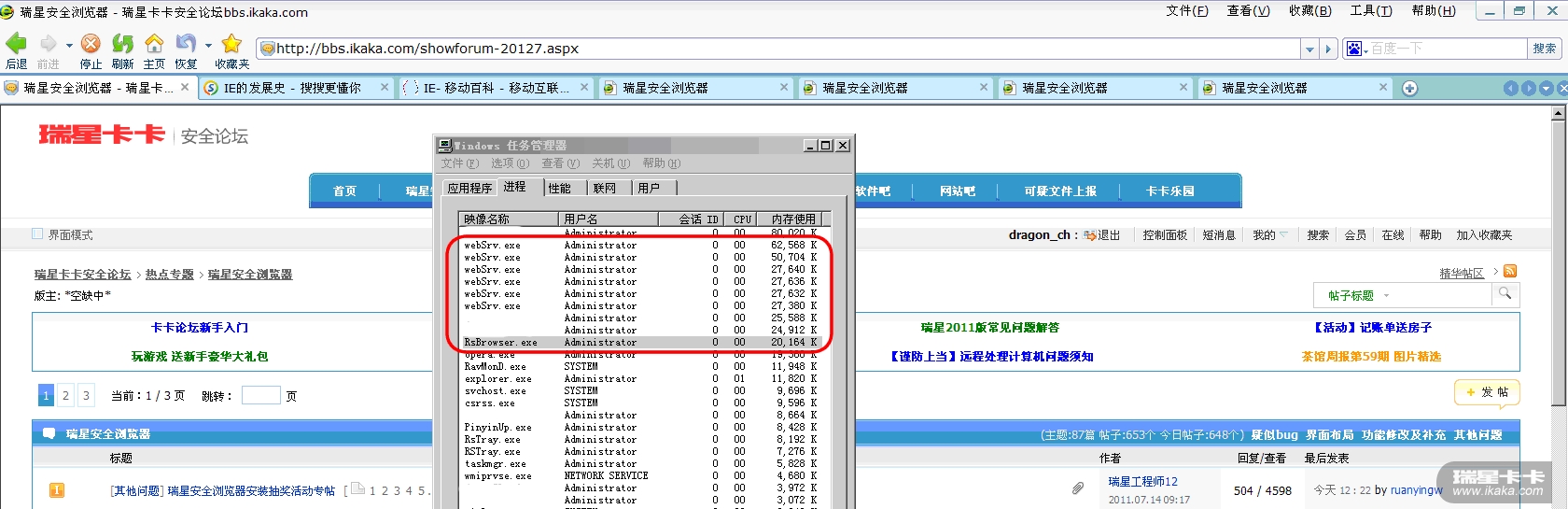
Task: Open Favorites (收藏夹) star icon
Action: (x=231, y=44)
